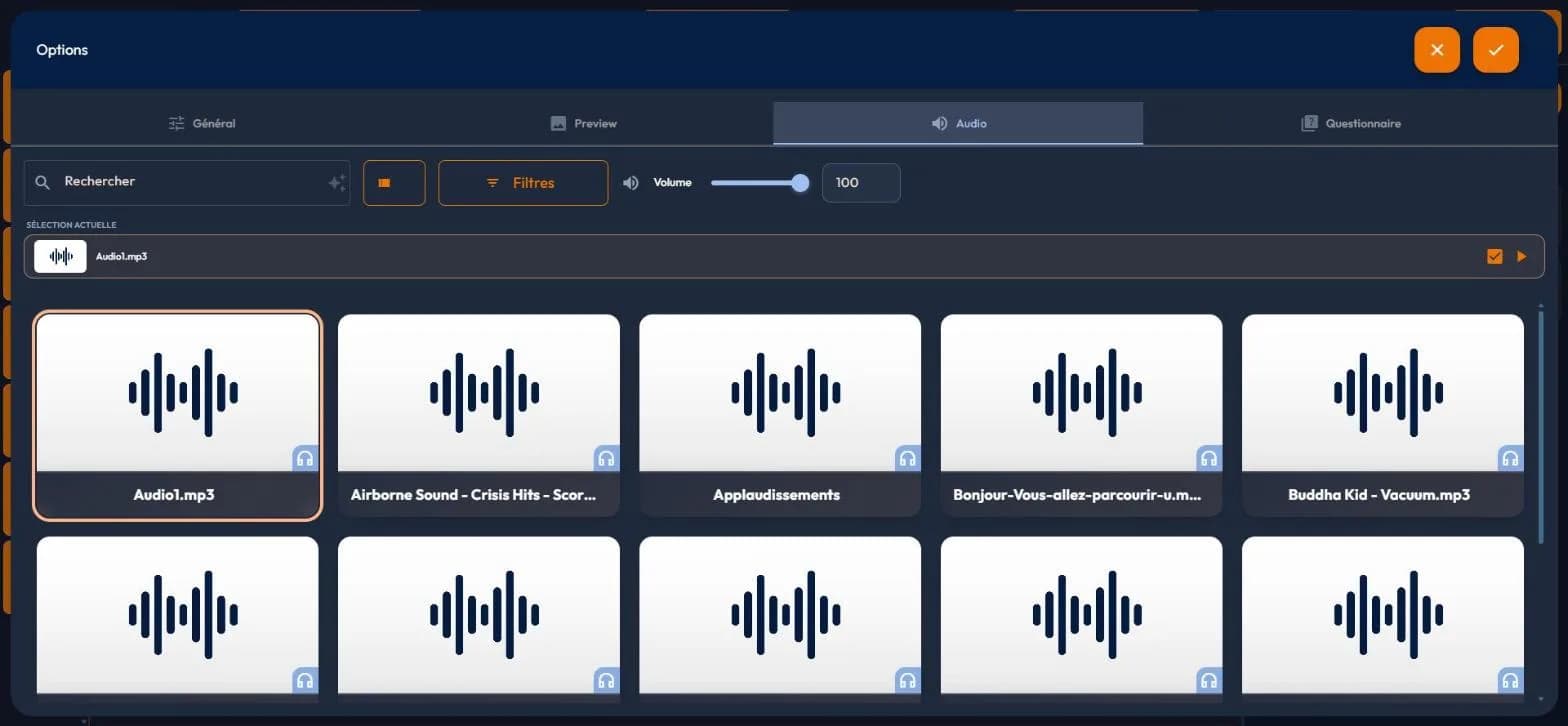The image size is (1568, 726).
Task: Click the scrollbar down arrow
Action: click(1541, 700)
